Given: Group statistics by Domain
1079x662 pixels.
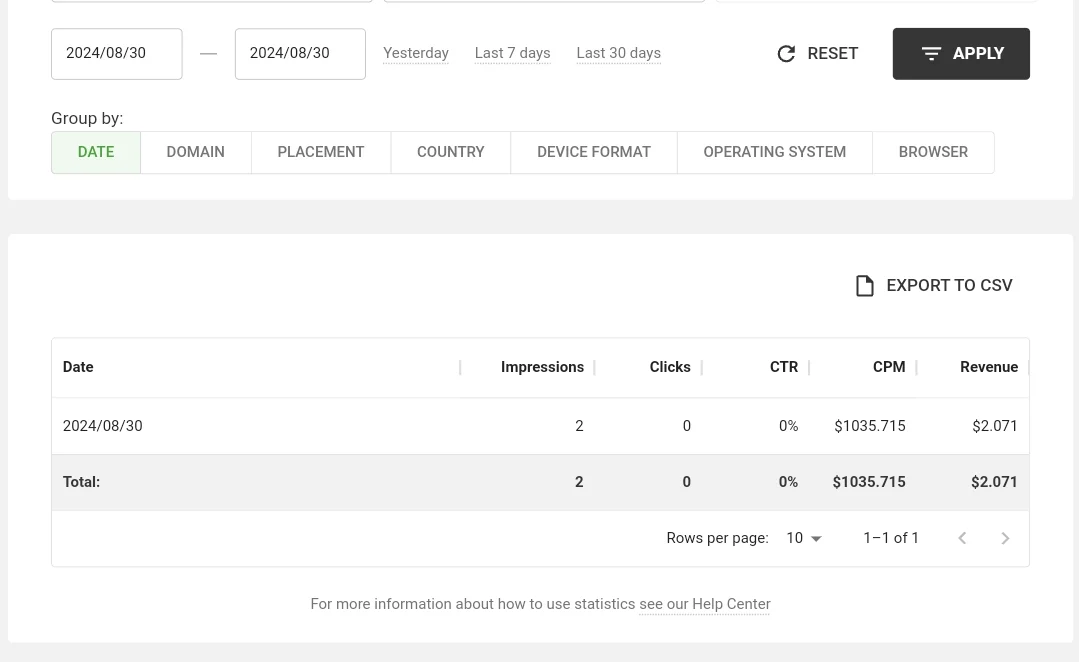Looking at the screenshot, I should point(195,152).
